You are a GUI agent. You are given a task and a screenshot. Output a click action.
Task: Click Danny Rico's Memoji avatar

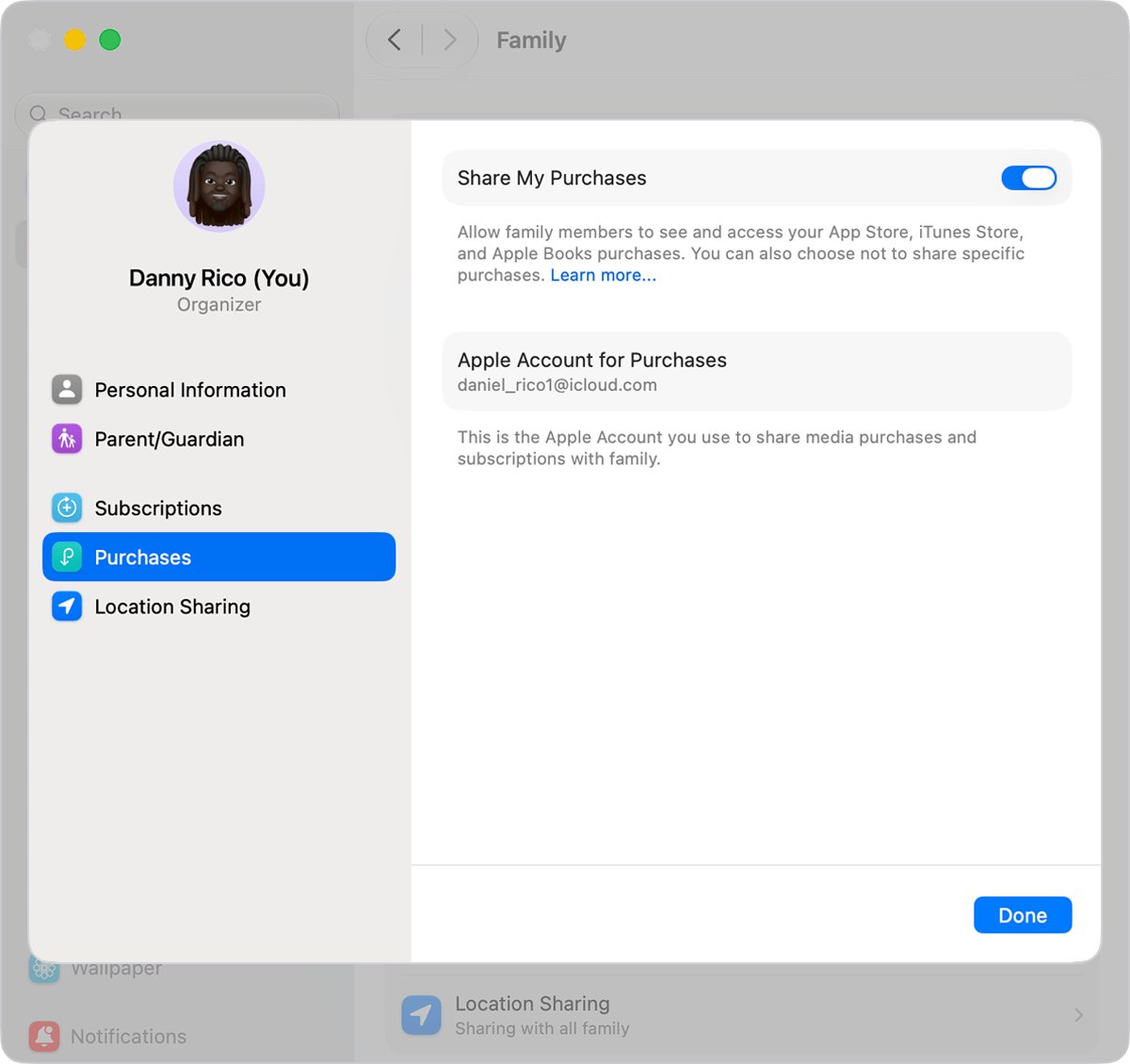pos(219,186)
